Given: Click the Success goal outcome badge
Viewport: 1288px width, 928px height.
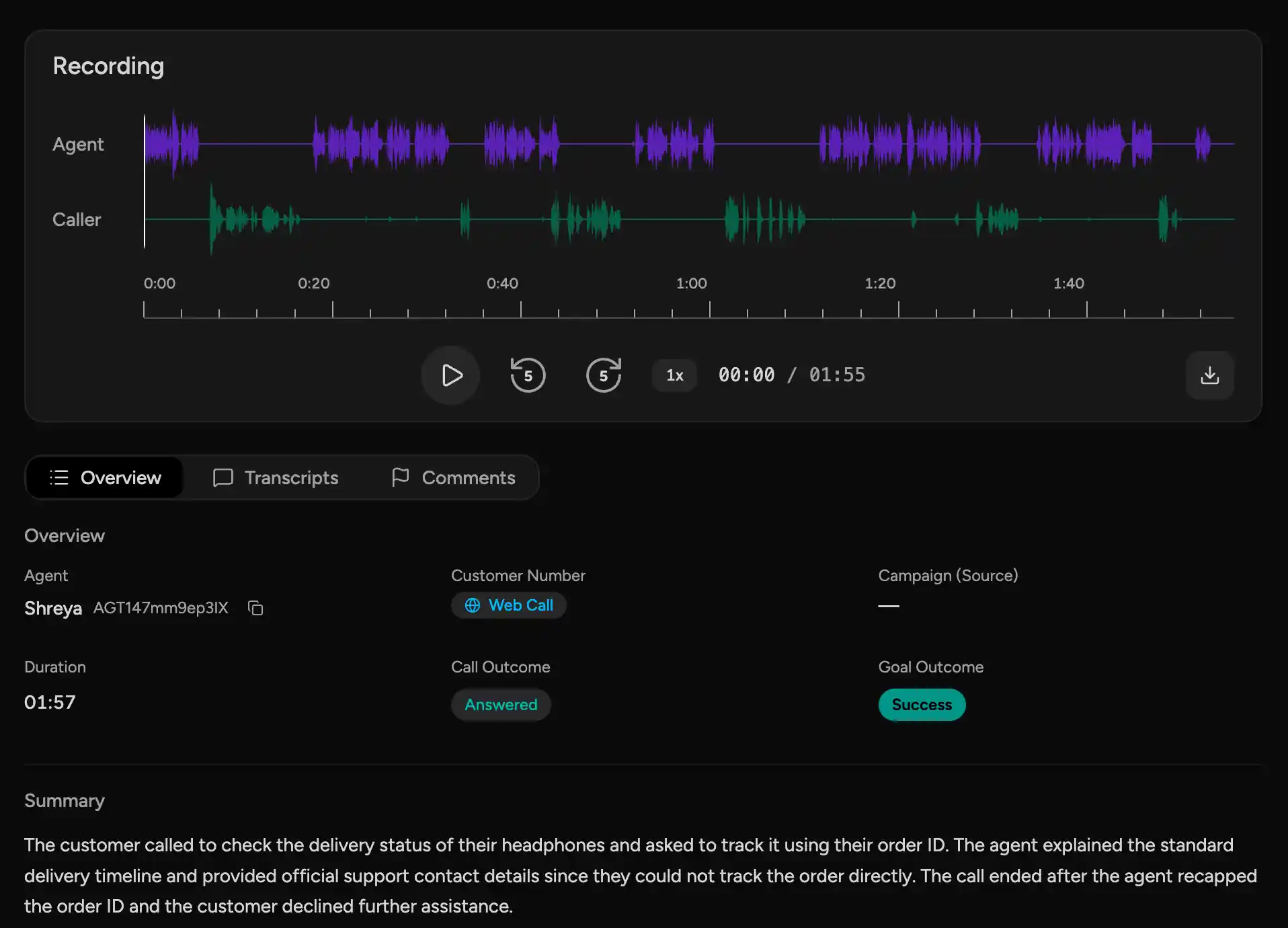Looking at the screenshot, I should pyautogui.click(x=922, y=705).
